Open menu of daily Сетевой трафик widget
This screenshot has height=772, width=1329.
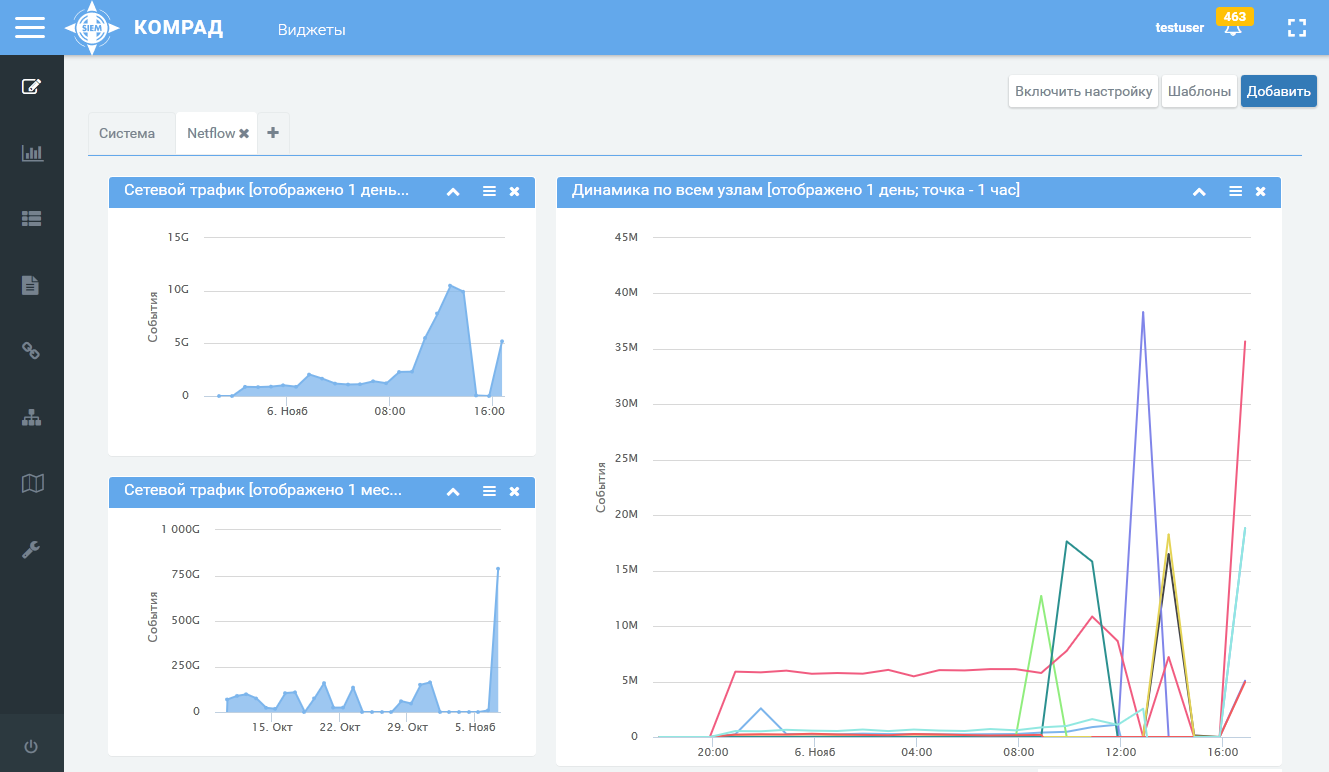click(489, 191)
